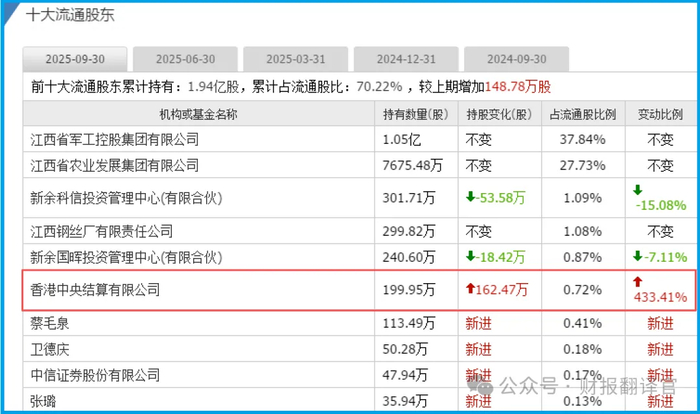Click shareholder name 卫德庆
Viewport: 700px width, 414px height.
(50, 349)
